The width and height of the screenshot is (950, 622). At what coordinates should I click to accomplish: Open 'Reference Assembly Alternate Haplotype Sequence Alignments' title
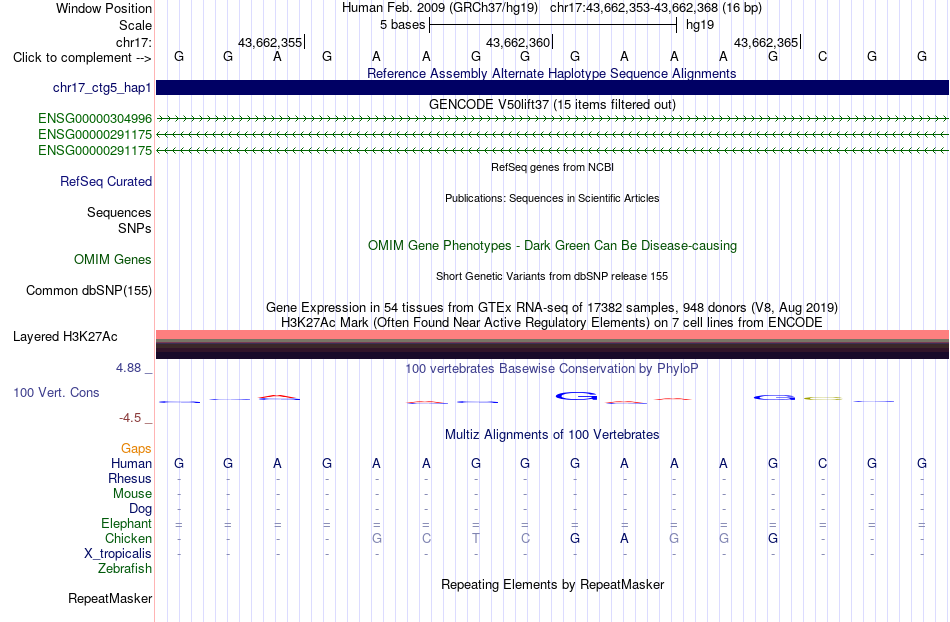[x=551, y=73]
